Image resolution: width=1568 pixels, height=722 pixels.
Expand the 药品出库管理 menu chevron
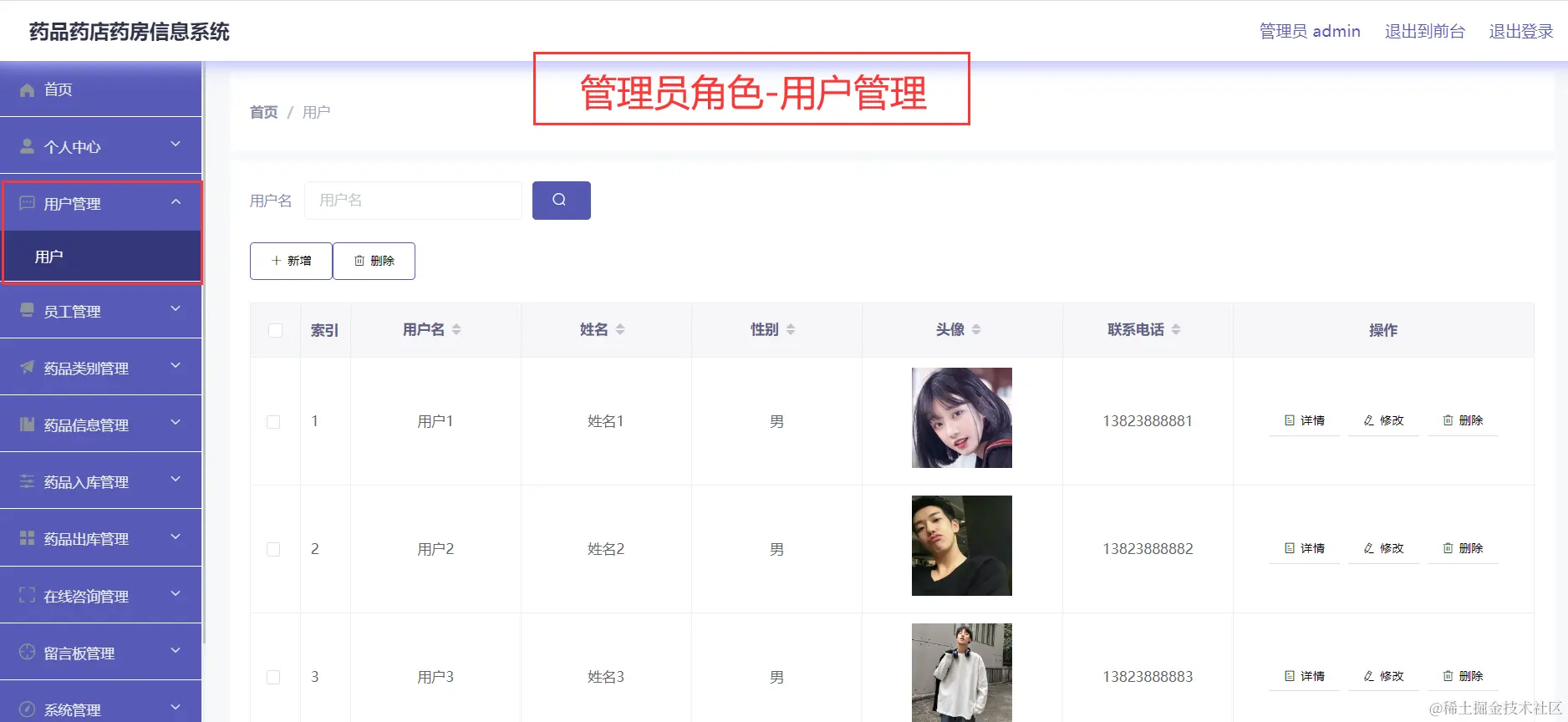(176, 536)
